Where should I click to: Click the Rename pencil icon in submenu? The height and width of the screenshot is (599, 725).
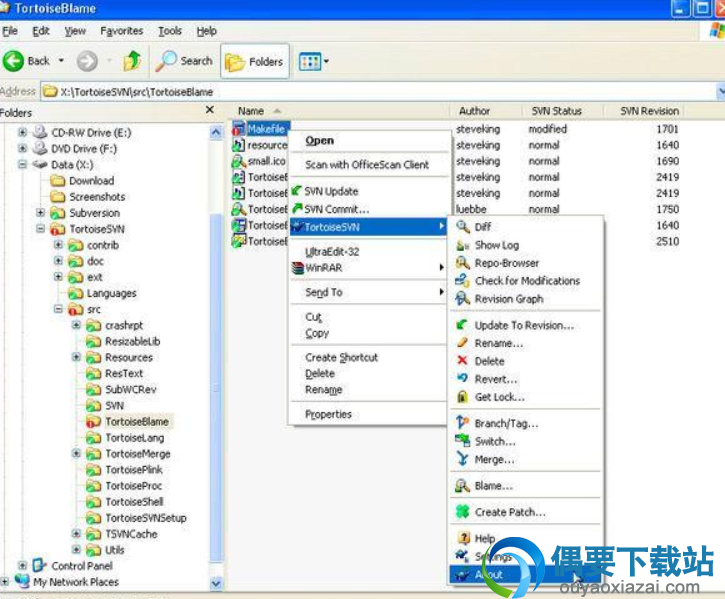(462, 343)
